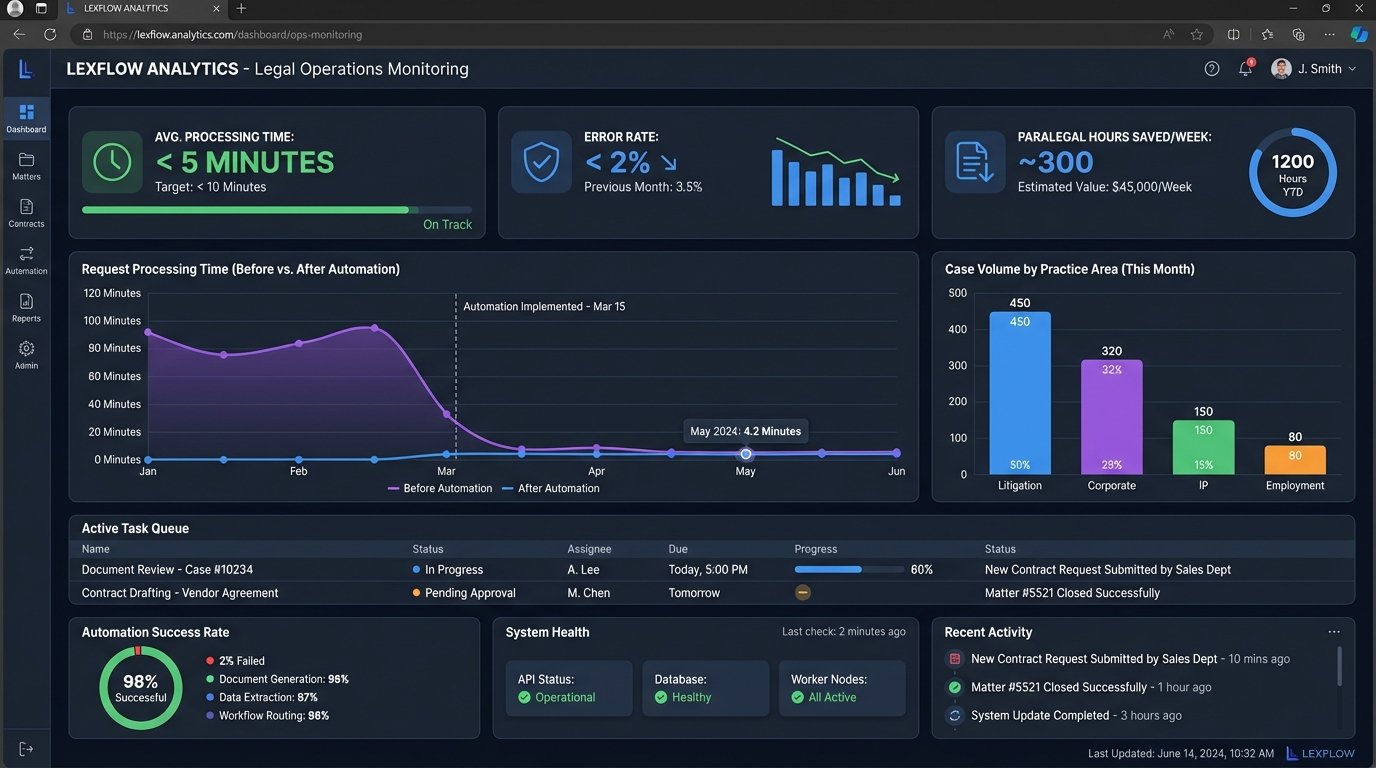The height and width of the screenshot is (768, 1376).
Task: Select the Dashboard item in the navigation menu
Action: (x=26, y=115)
